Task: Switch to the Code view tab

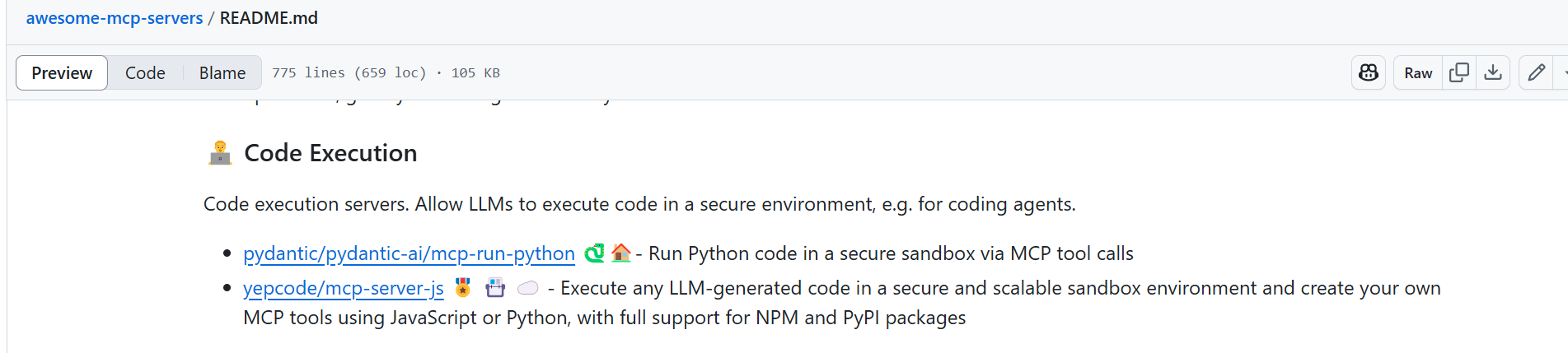Action: click(145, 73)
